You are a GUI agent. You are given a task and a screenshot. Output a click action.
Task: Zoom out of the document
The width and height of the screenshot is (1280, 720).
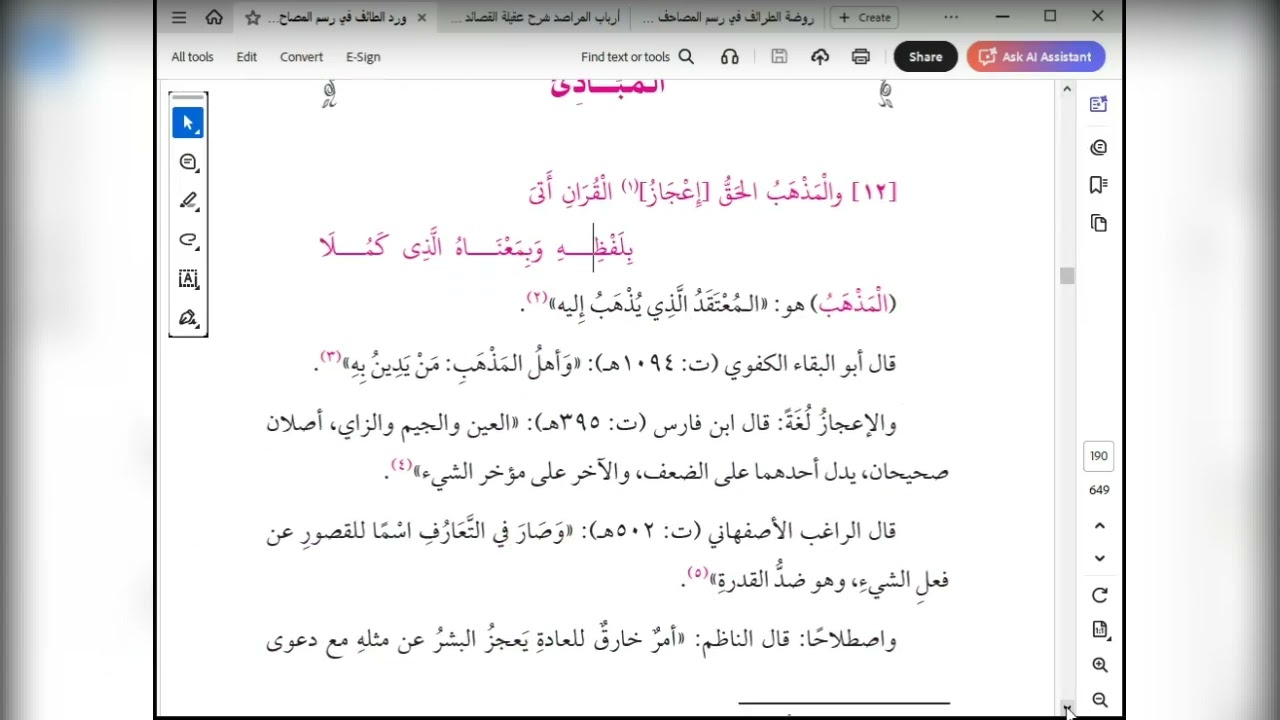click(1099, 700)
